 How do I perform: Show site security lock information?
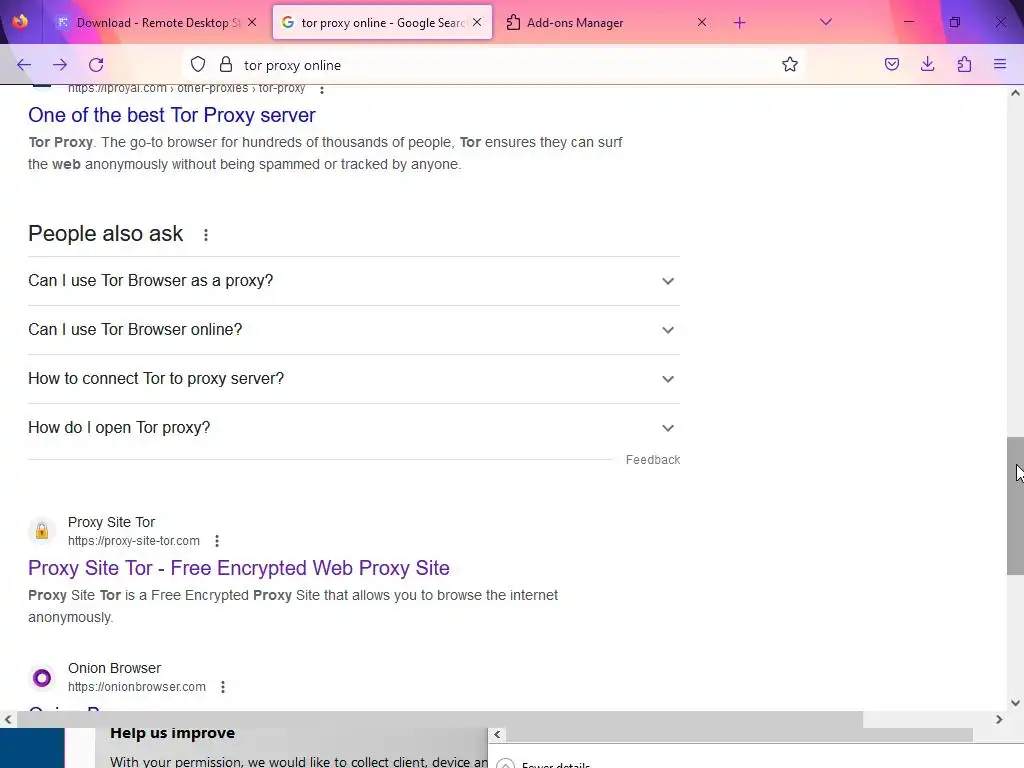pyautogui.click(x=226, y=64)
